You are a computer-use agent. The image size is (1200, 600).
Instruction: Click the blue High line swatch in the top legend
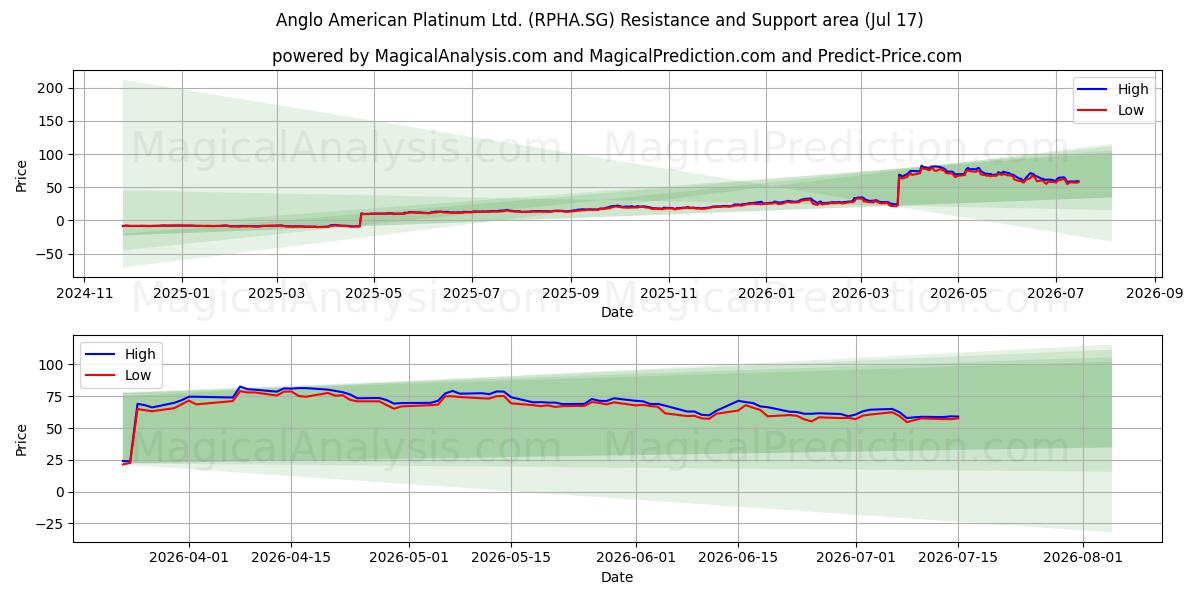1094,90
